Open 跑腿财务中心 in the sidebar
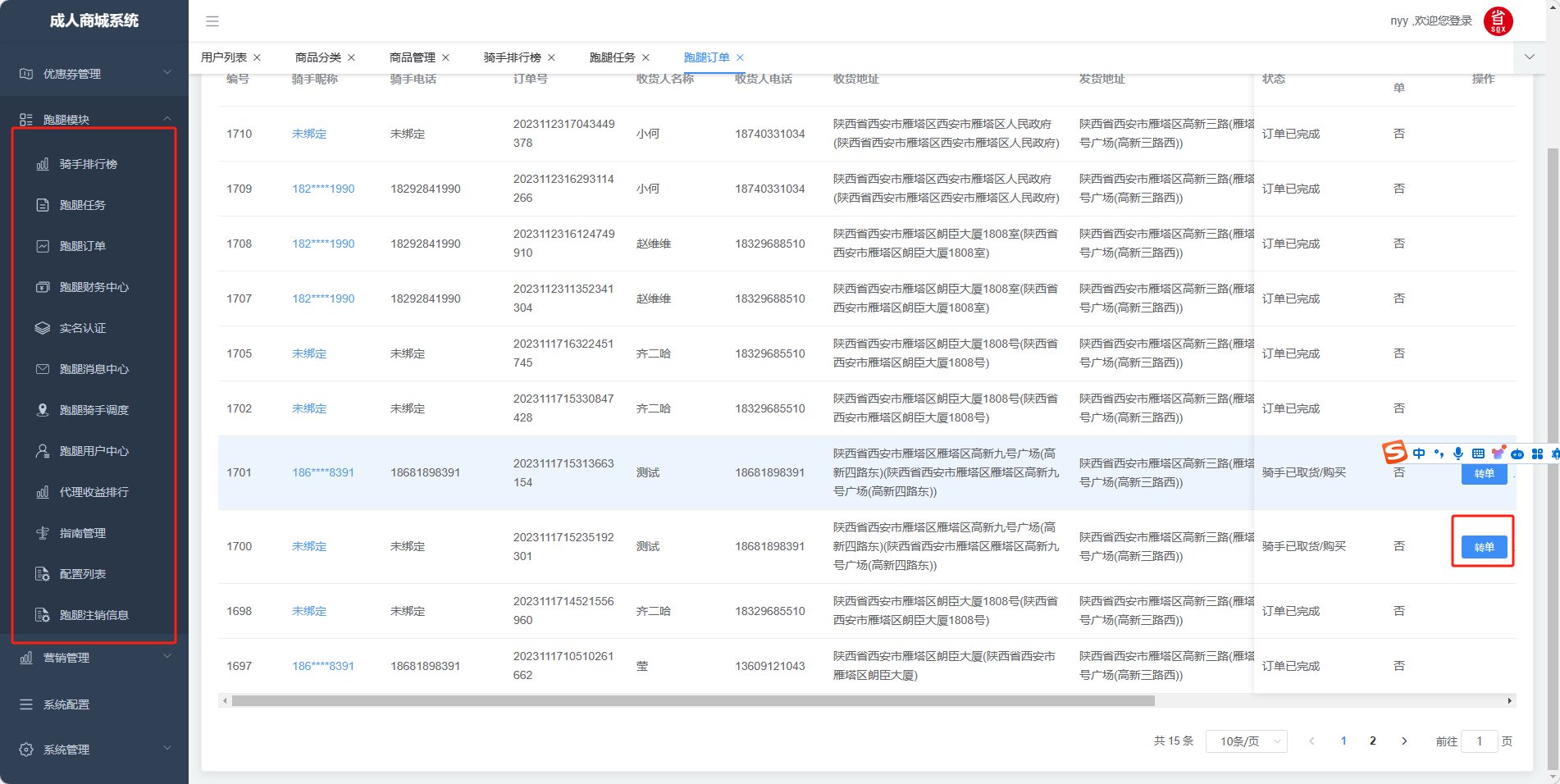 tap(94, 287)
